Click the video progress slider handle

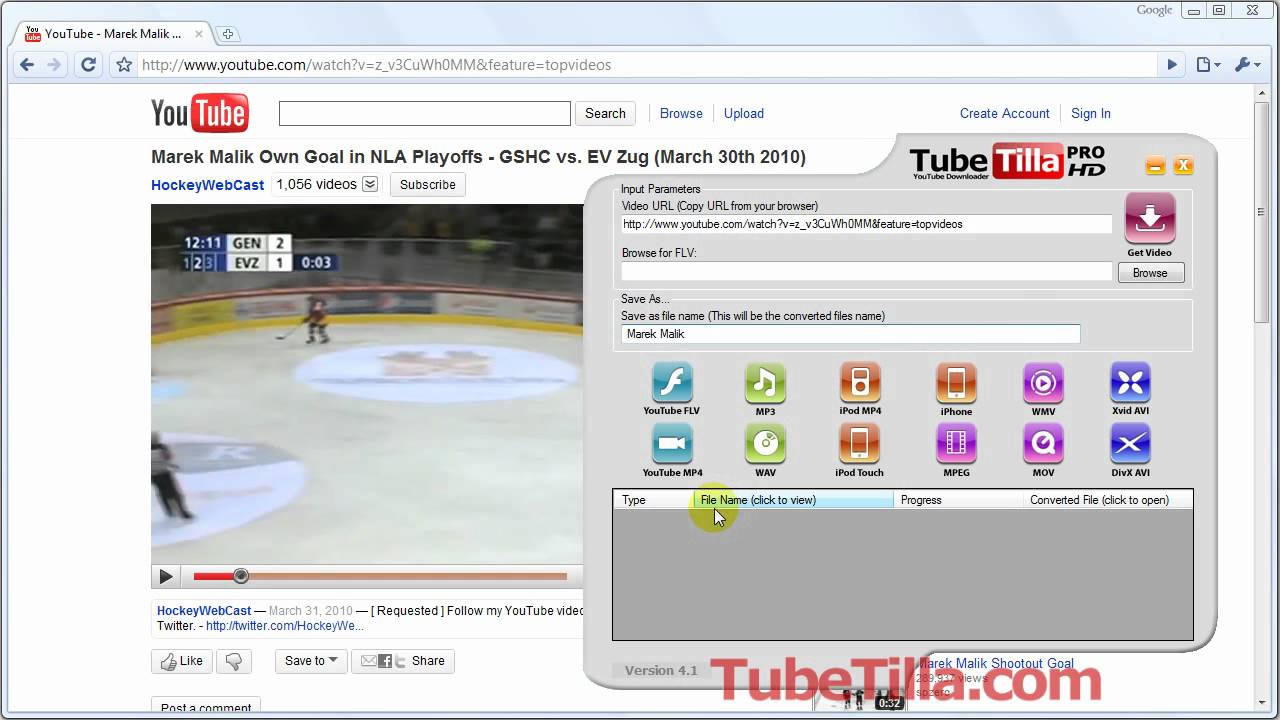[x=240, y=576]
